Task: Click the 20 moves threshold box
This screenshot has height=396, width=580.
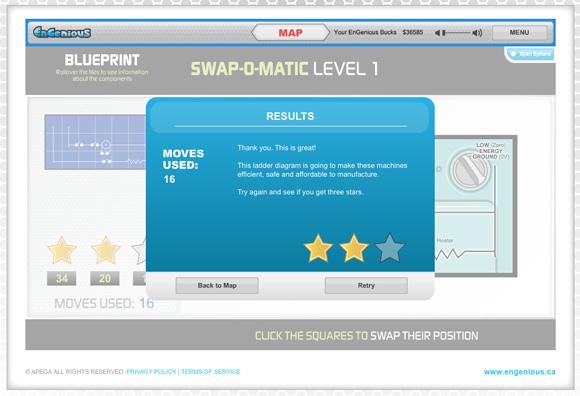Action: click(105, 278)
